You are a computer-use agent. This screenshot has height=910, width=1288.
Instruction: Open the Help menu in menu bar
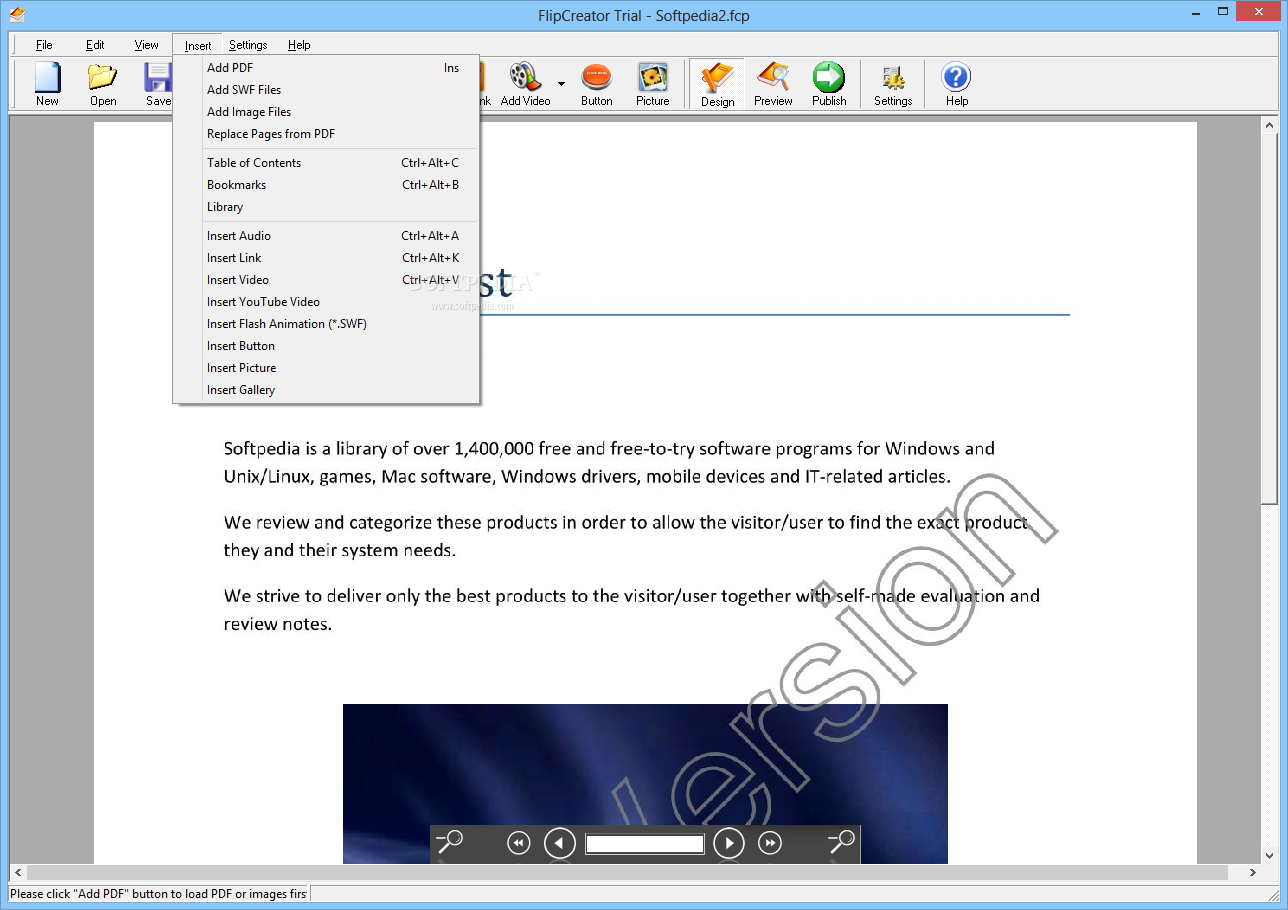point(299,45)
